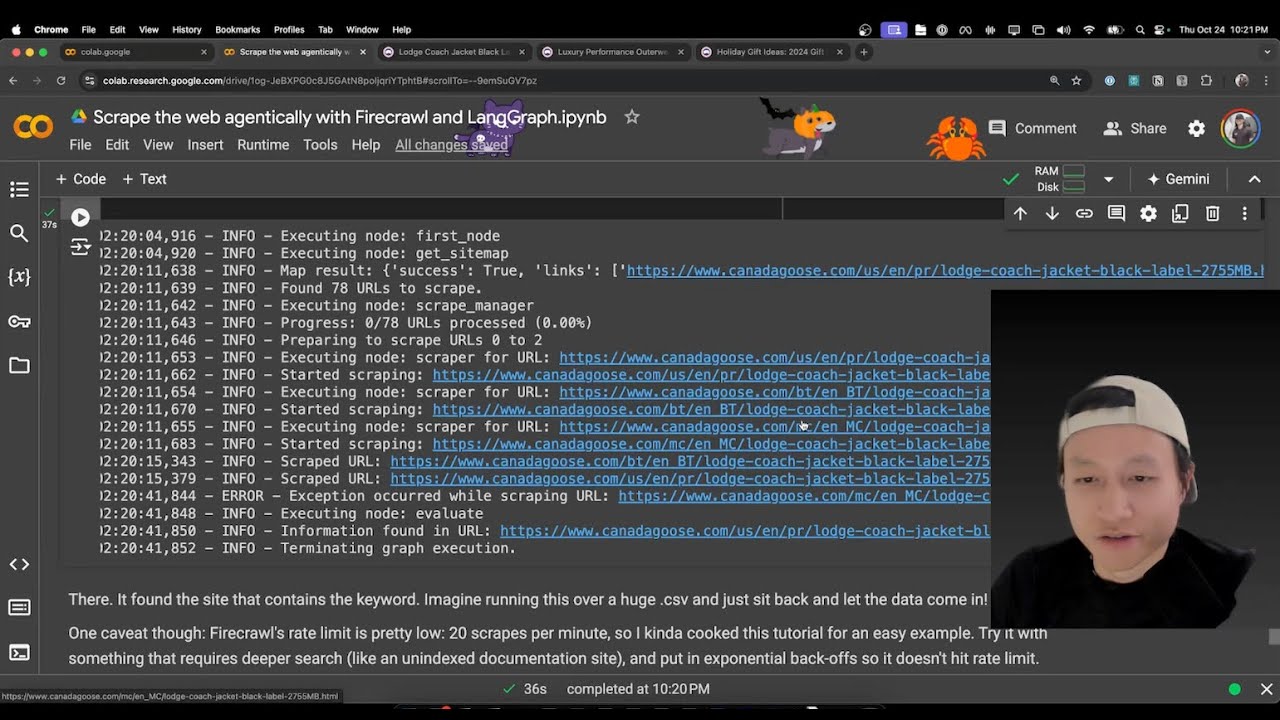This screenshot has width=1280, height=720.
Task: Click the notebook title text
Action: point(349,117)
